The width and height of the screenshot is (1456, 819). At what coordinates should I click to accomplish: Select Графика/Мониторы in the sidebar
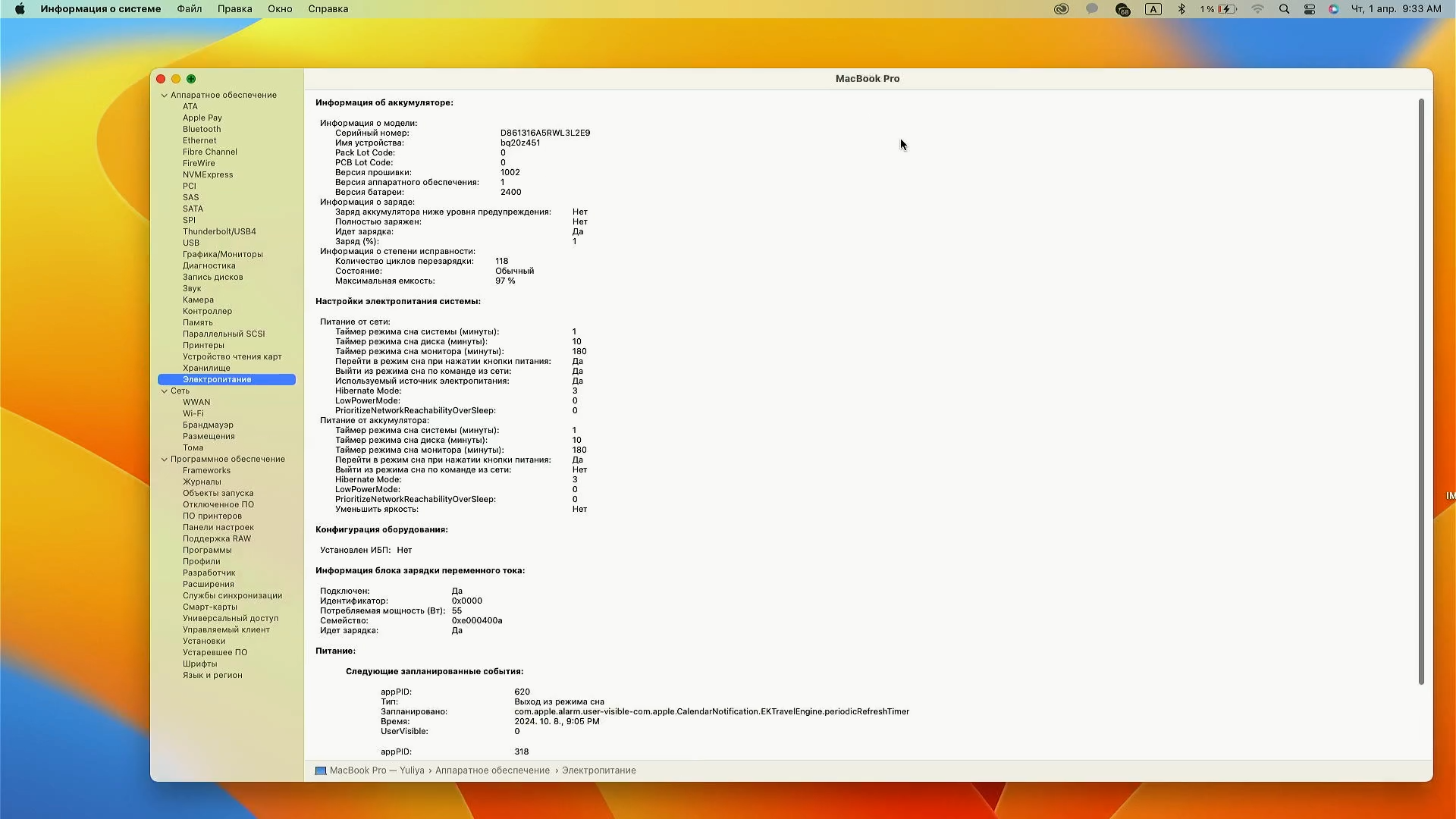click(223, 254)
